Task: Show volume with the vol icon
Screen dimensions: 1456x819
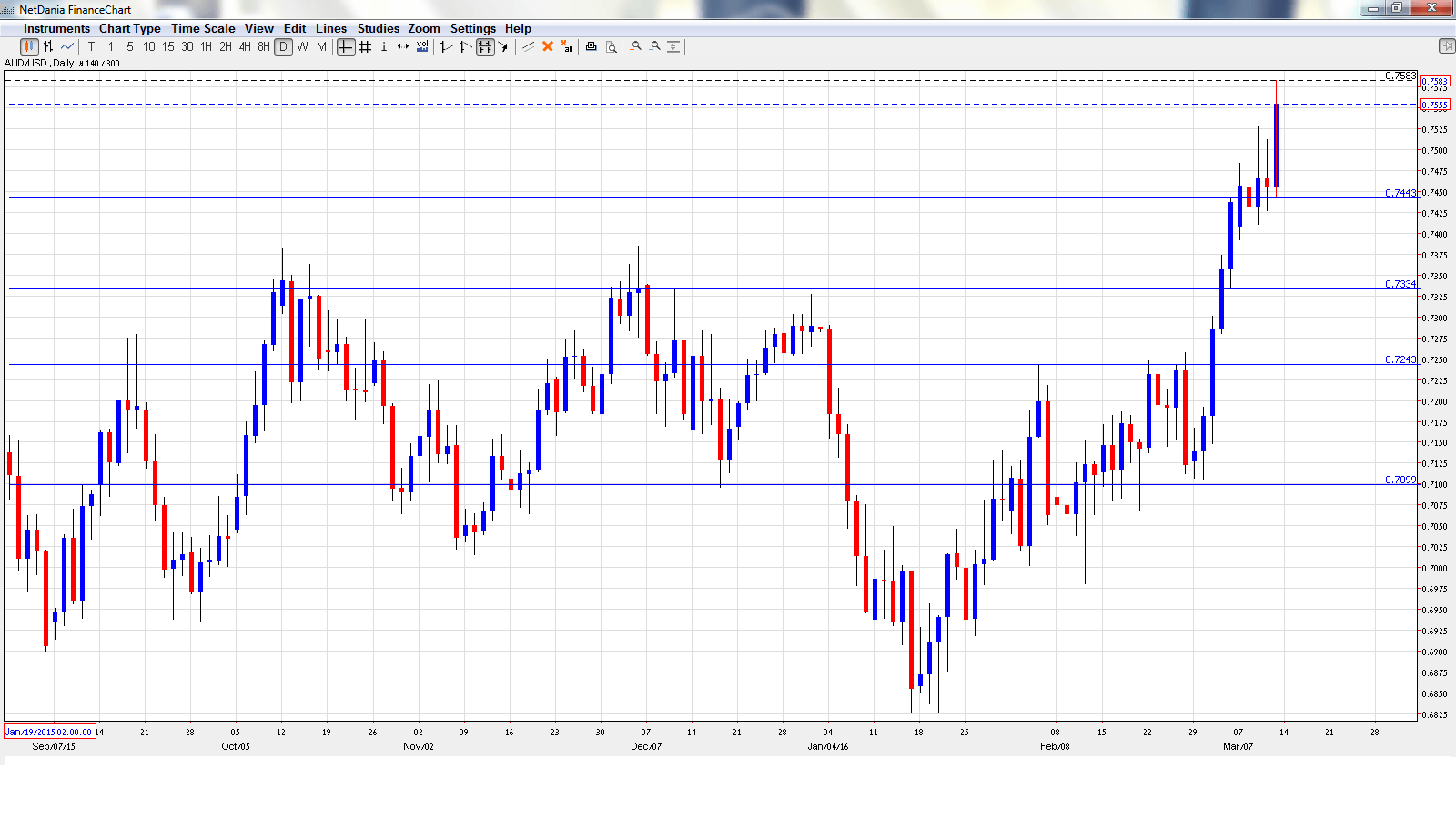Action: 421,46
